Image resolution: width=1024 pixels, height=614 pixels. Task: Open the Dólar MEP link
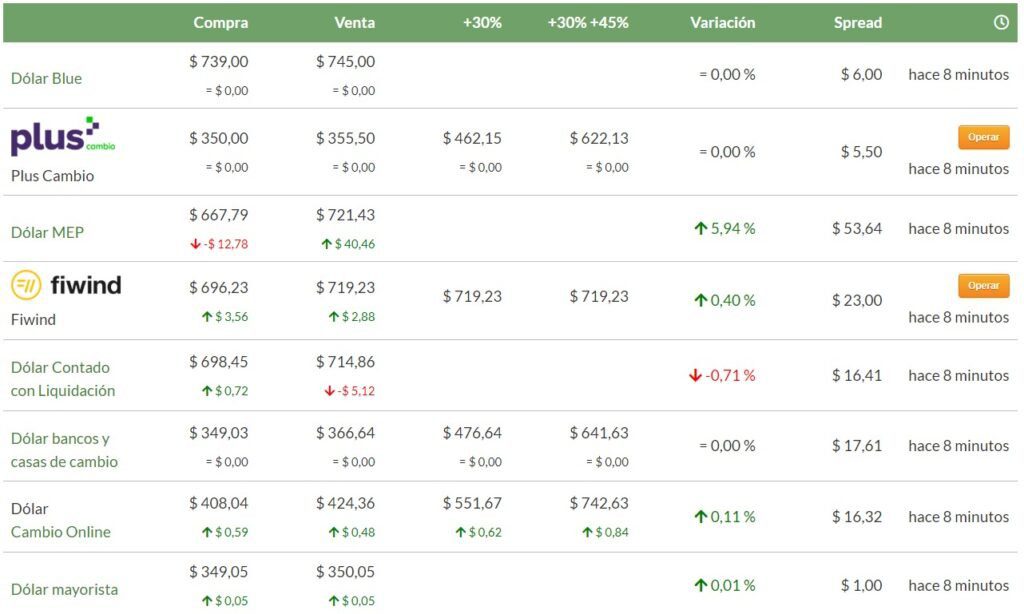[47, 232]
